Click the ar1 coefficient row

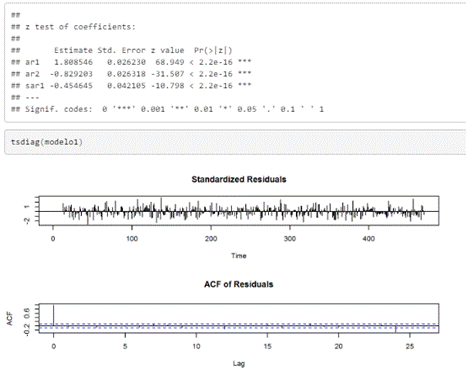[131, 62]
